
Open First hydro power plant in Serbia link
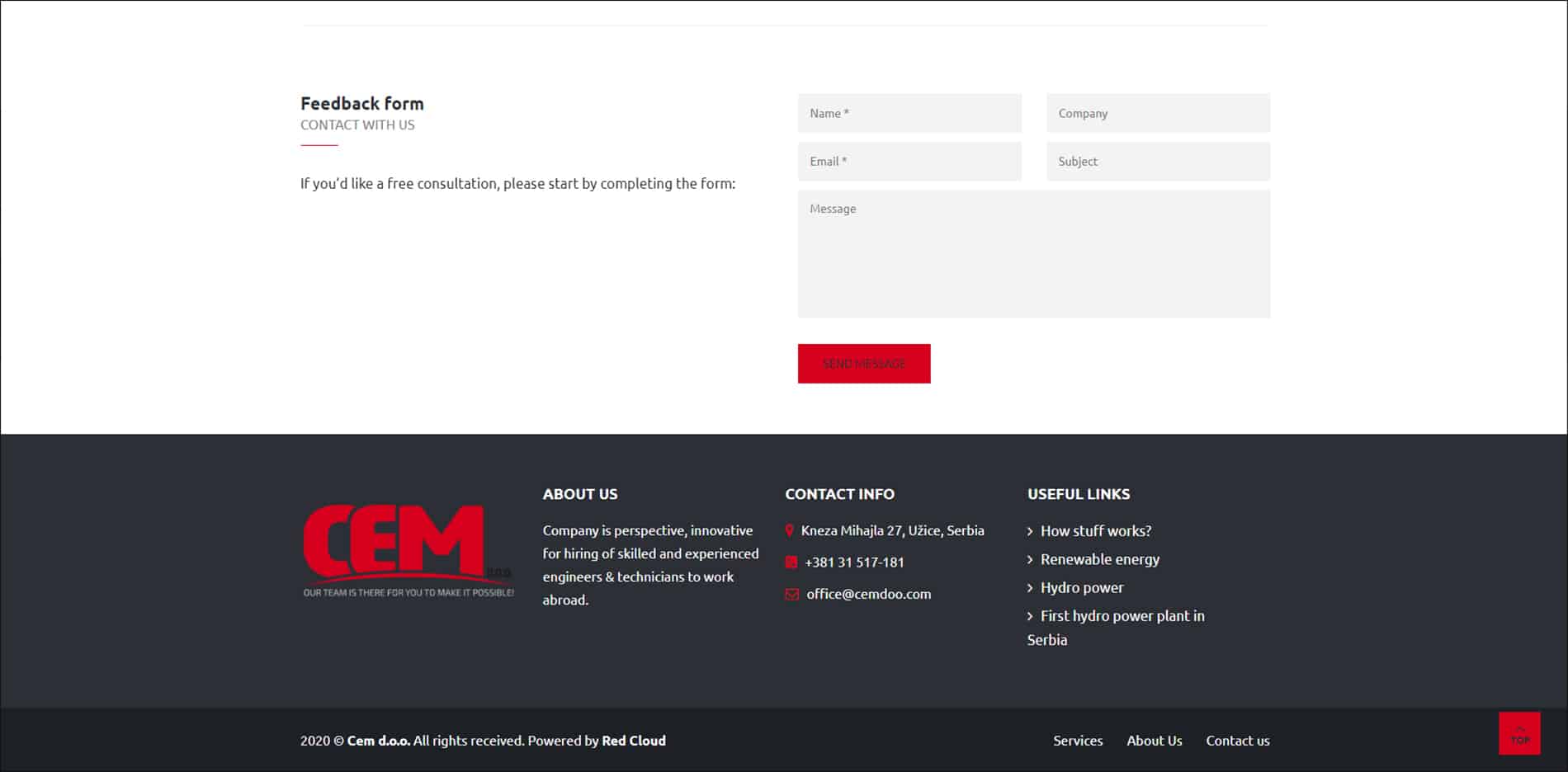tap(1122, 616)
